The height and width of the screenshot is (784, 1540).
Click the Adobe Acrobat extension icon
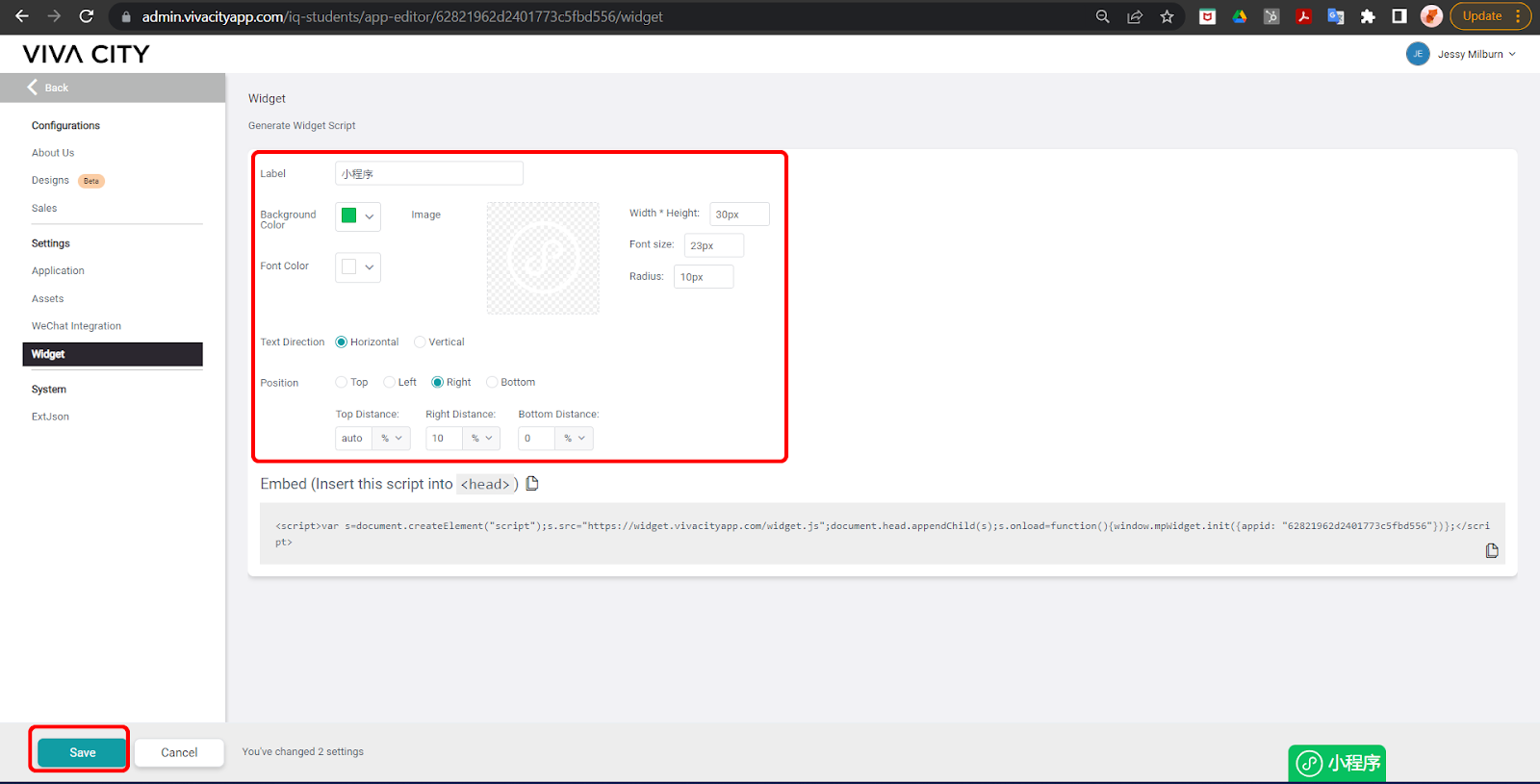pyautogui.click(x=1303, y=16)
